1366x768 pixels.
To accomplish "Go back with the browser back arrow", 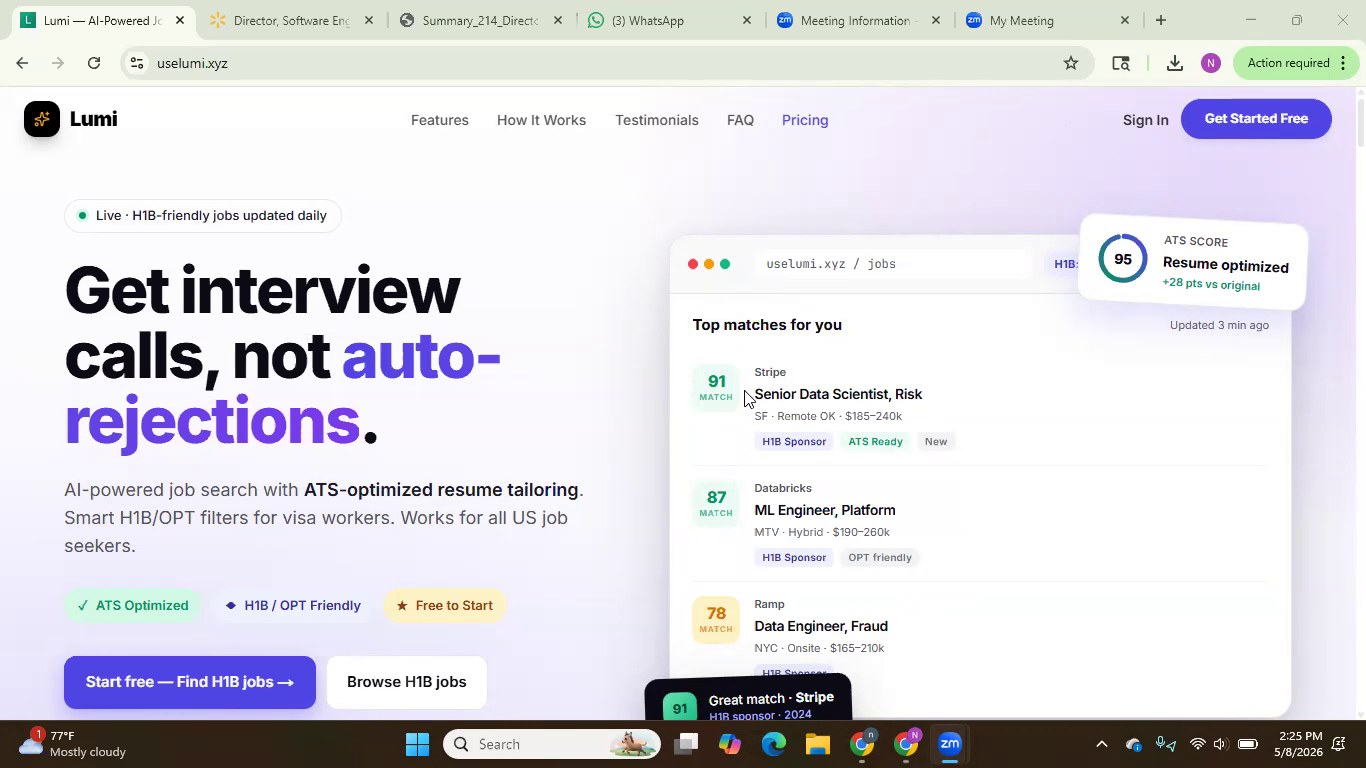I will tap(22, 63).
